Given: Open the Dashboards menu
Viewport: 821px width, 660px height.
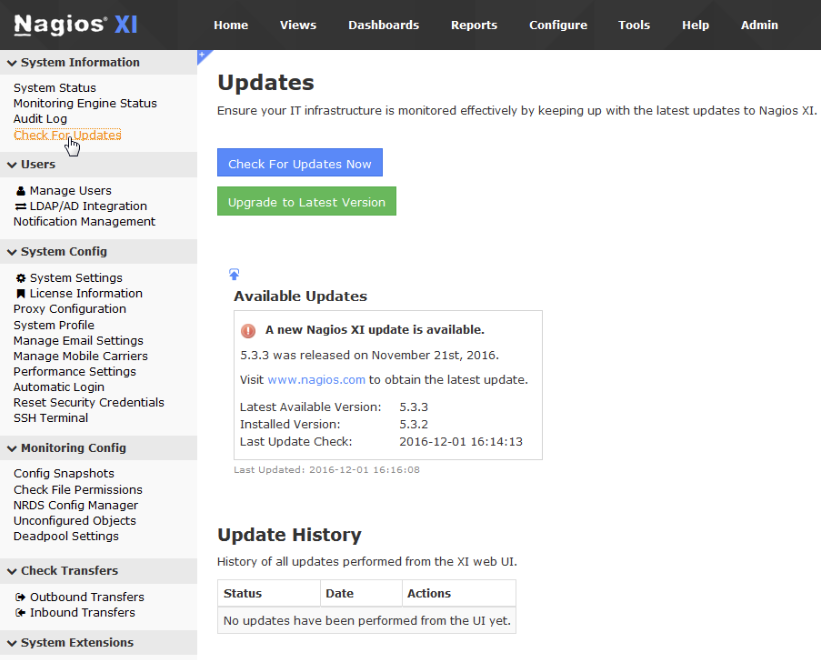Looking at the screenshot, I should pos(384,25).
